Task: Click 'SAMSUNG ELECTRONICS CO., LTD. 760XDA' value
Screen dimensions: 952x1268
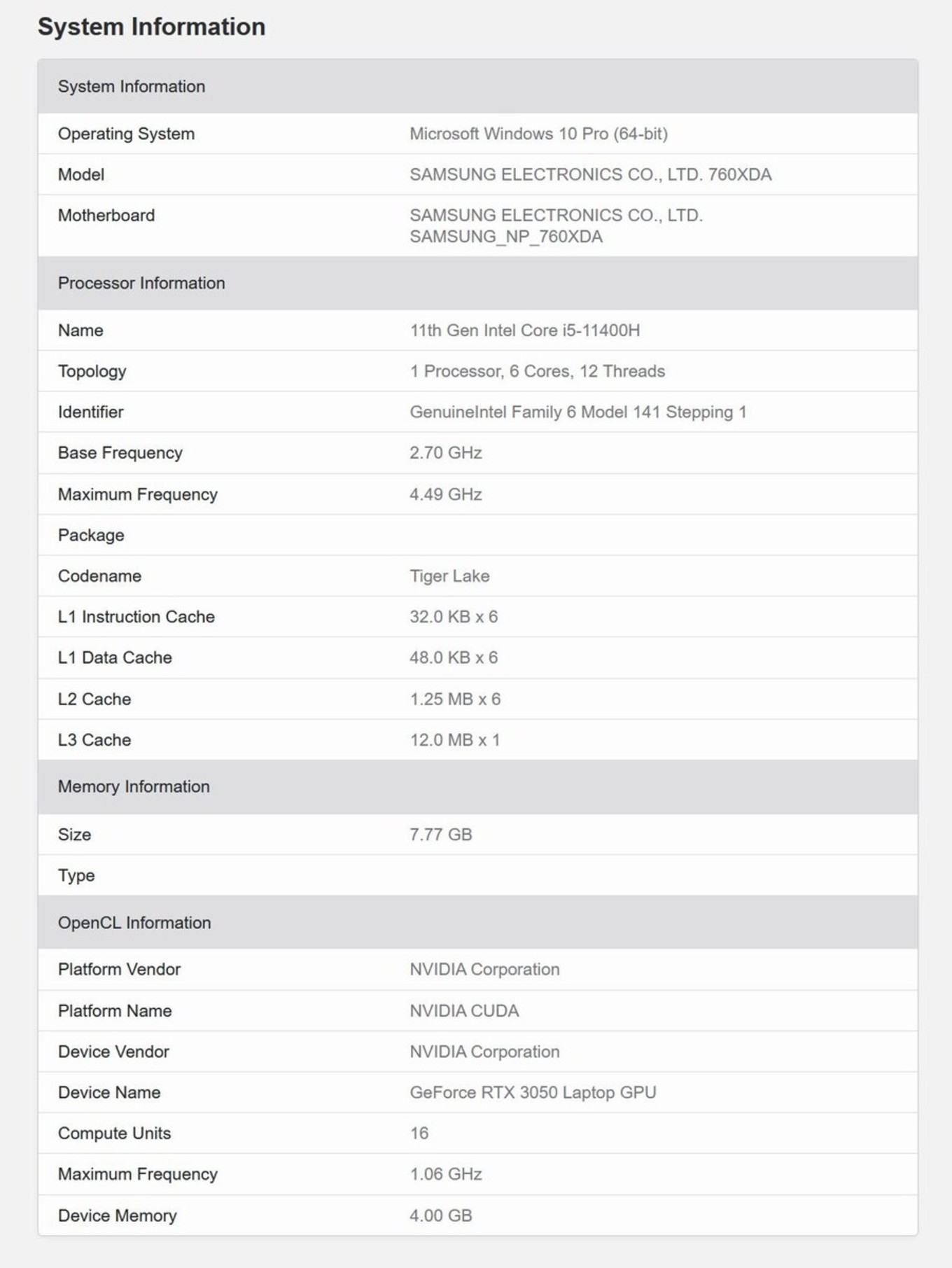Action: 590,174
